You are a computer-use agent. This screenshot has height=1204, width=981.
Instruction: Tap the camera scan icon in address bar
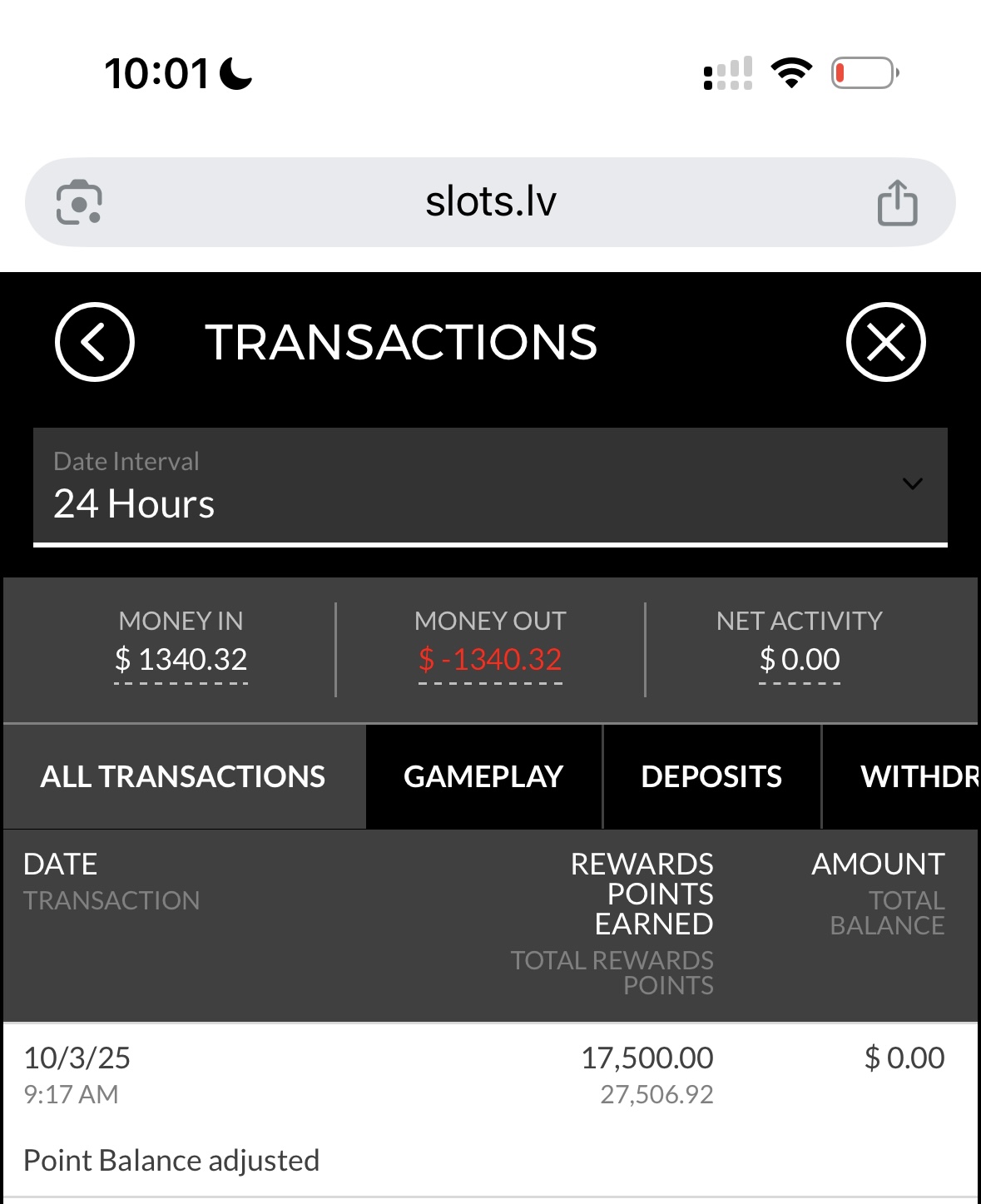point(79,202)
